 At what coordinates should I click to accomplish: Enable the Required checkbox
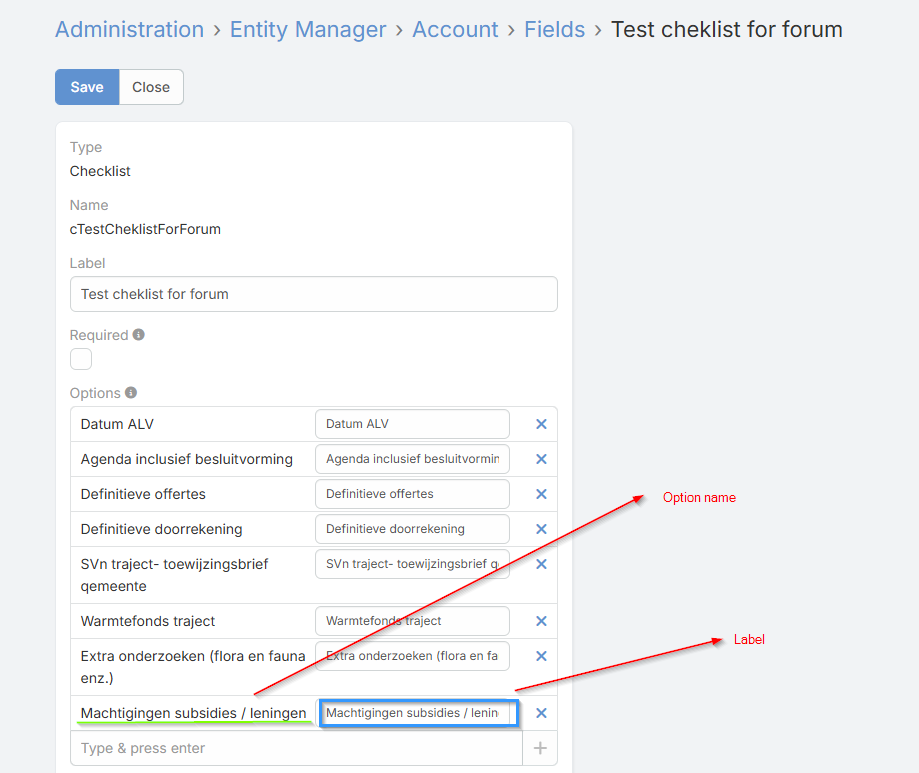tap(81, 359)
